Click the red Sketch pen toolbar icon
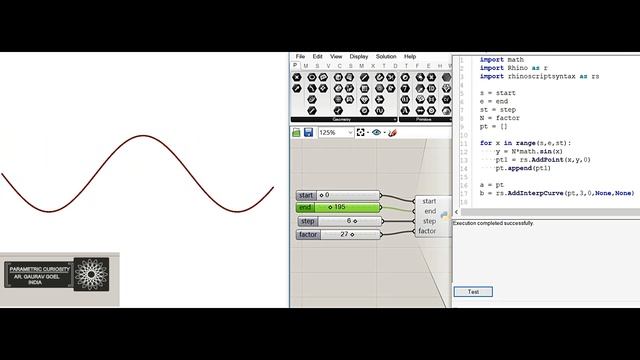The width and height of the screenshot is (640, 360). click(392, 132)
